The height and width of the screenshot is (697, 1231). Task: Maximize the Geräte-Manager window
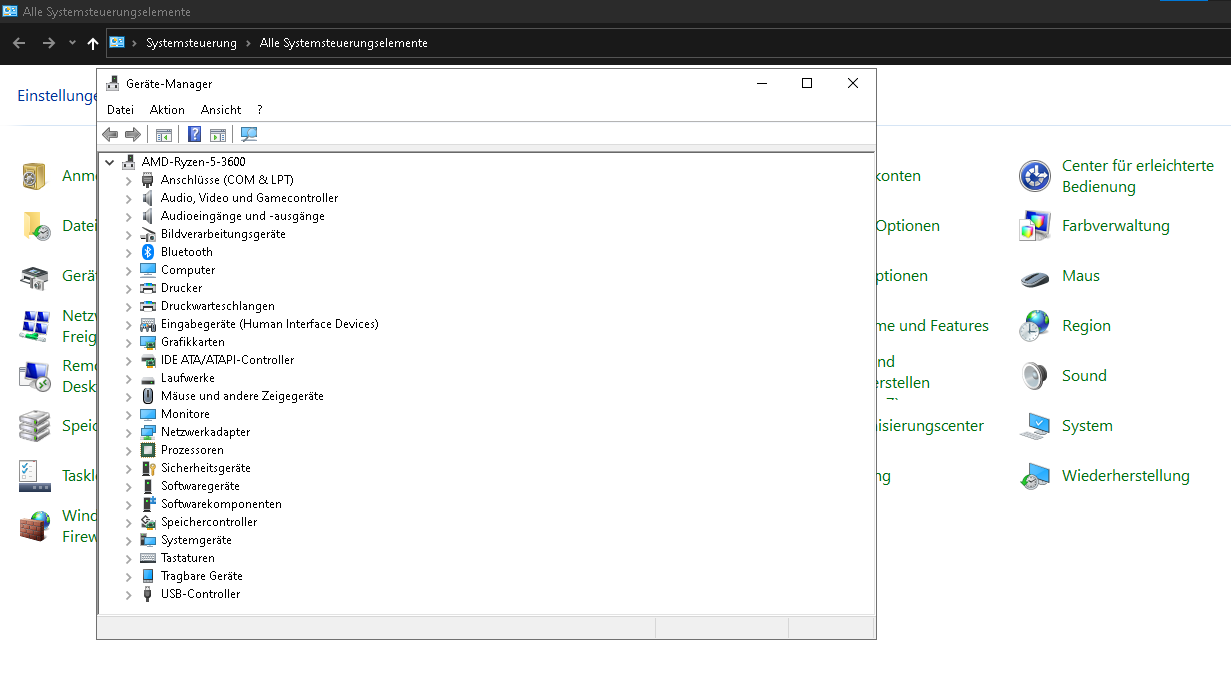tap(807, 84)
